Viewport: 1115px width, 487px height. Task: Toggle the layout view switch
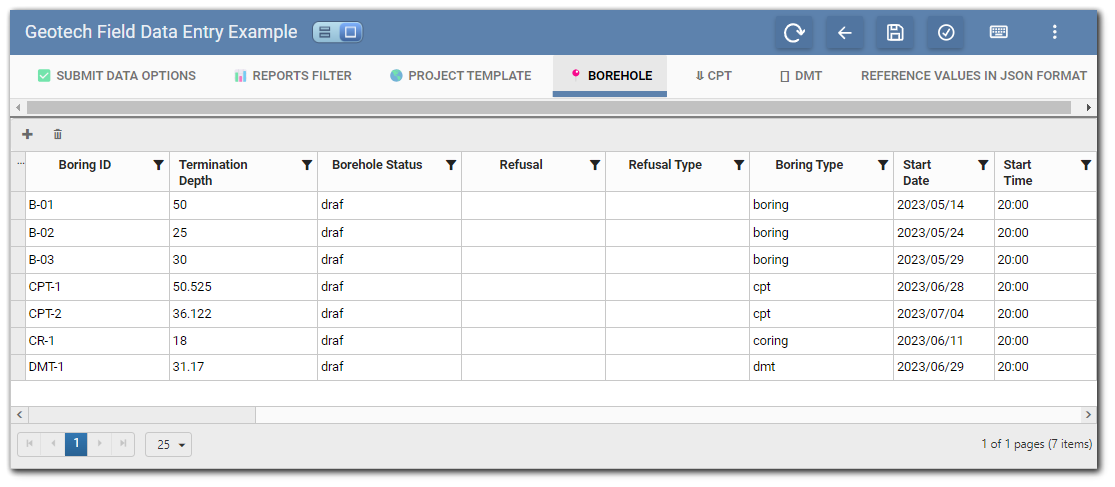337,32
